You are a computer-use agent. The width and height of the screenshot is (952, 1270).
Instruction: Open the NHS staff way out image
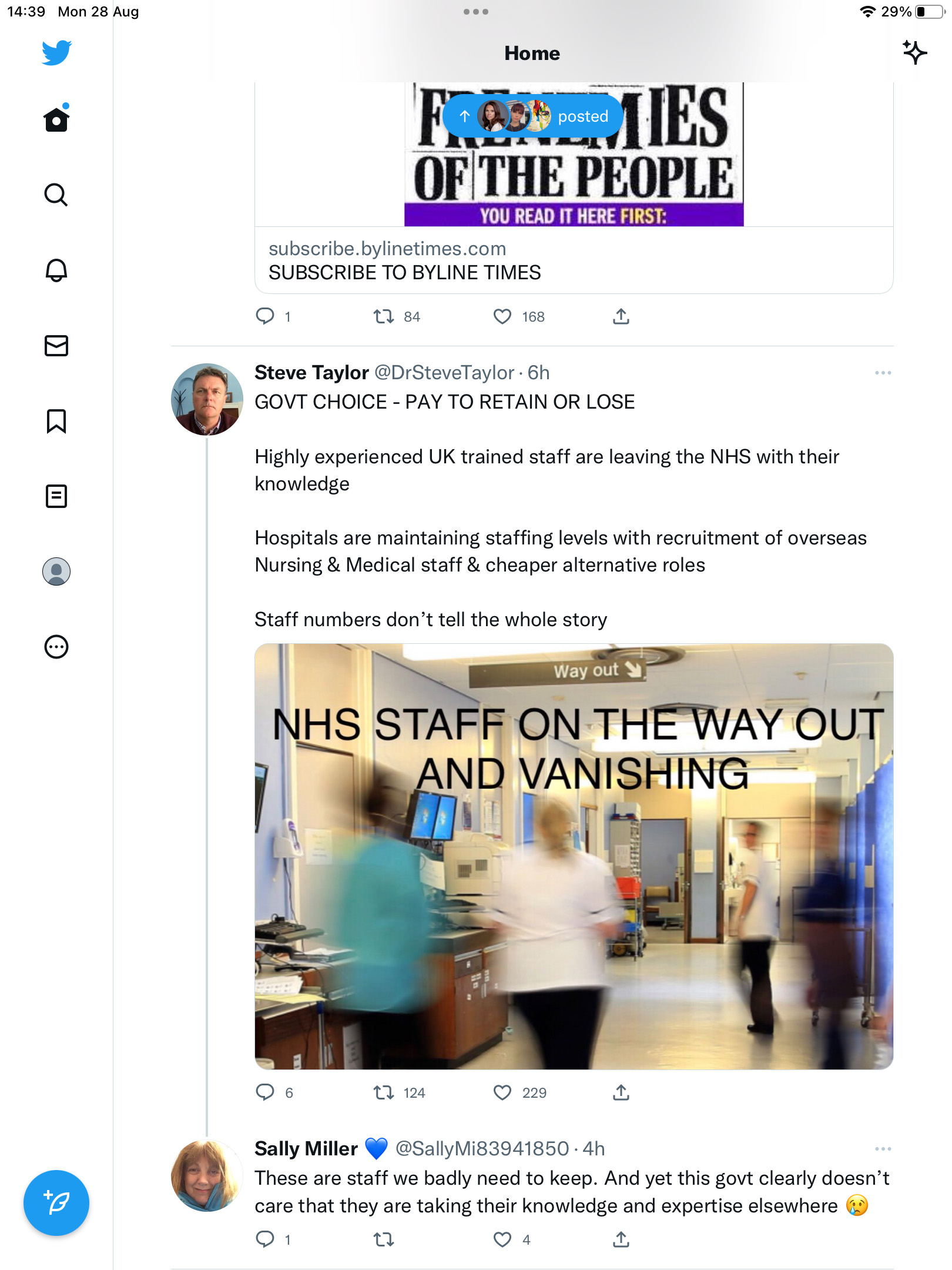tap(574, 856)
